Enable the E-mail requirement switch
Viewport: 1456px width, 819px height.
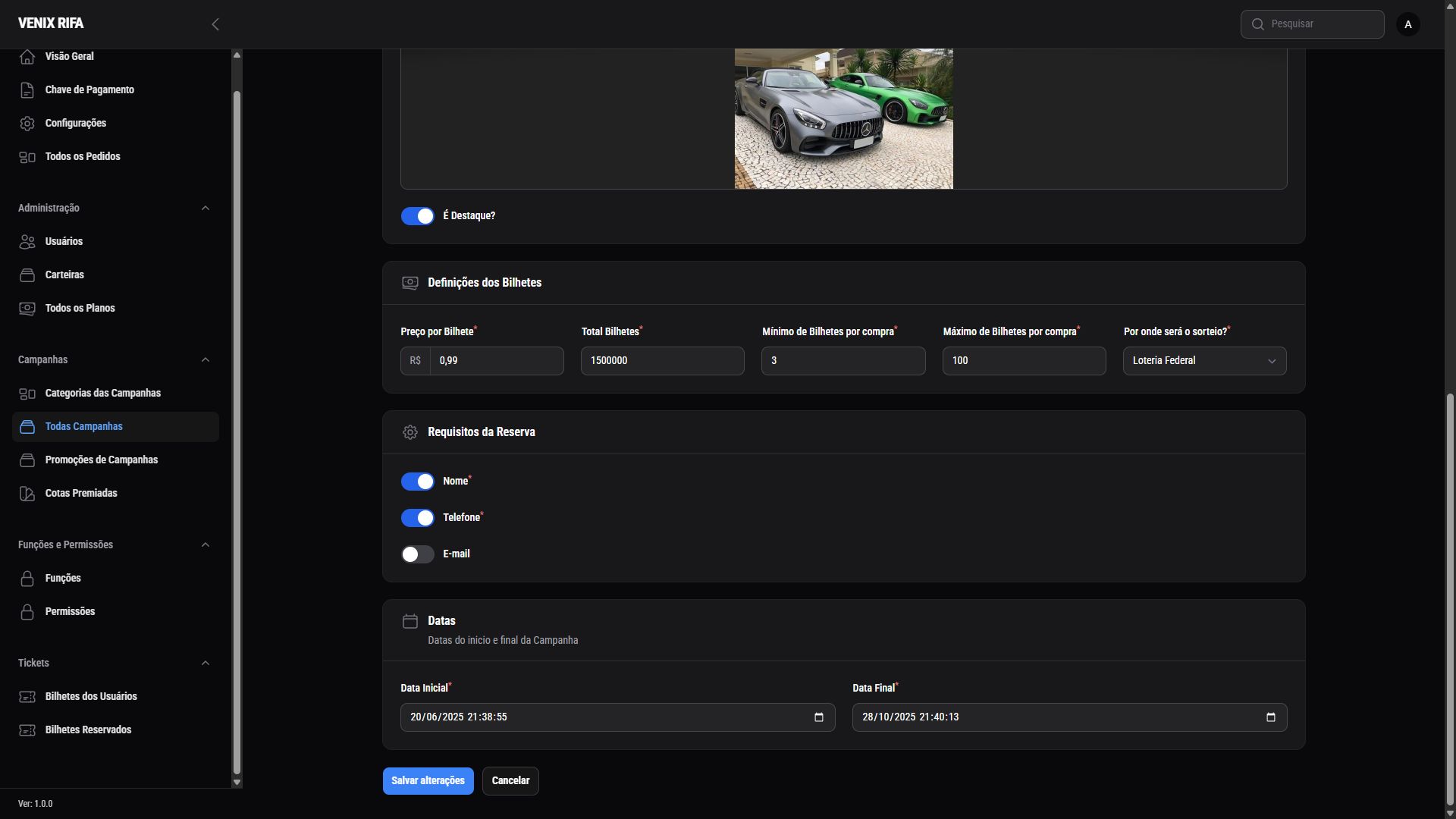pos(418,554)
